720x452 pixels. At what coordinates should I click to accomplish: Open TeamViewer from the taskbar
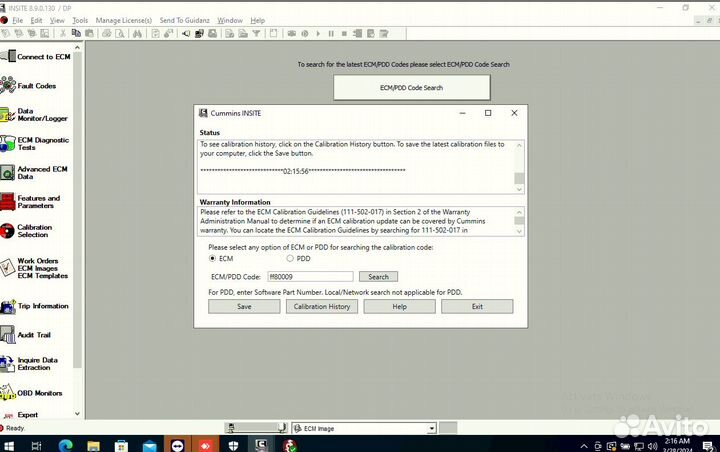[178, 446]
